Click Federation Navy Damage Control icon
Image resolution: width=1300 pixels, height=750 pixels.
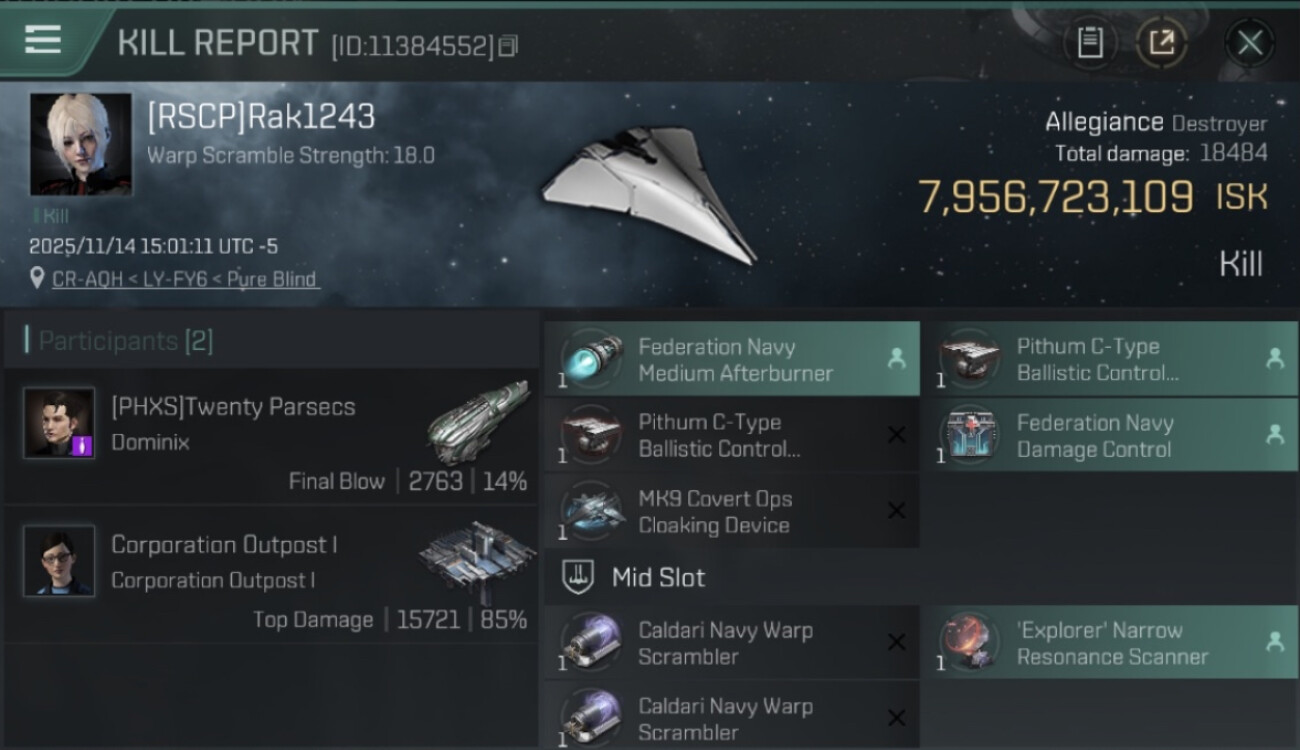tap(968, 436)
